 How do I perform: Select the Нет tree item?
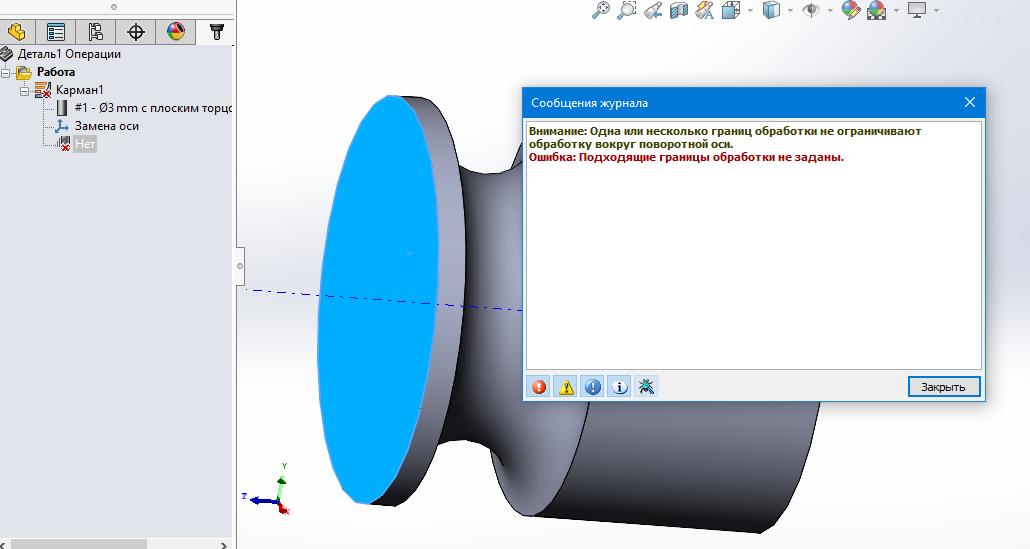(x=85, y=144)
